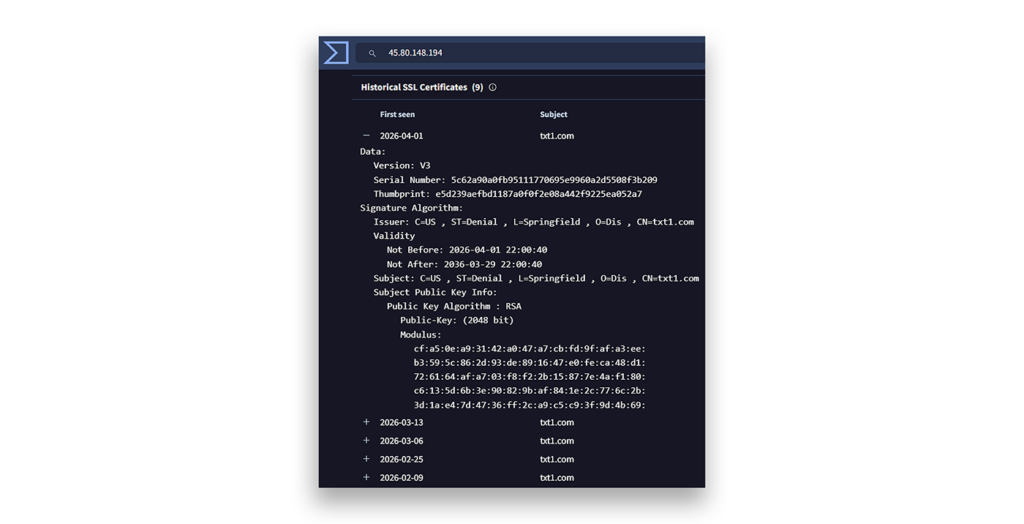
Task: Click modulus line starting 3d:1a:e4
Action: click(530, 405)
